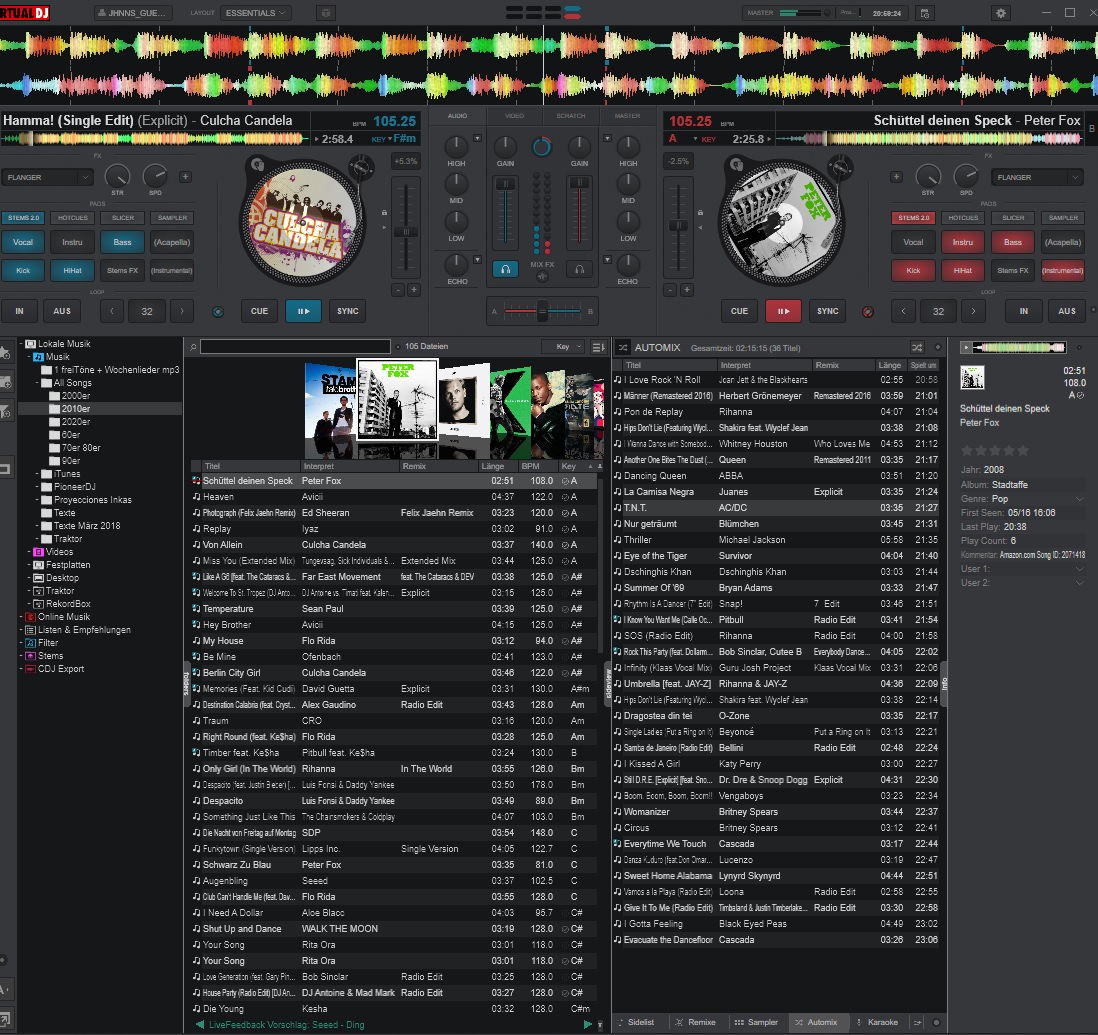The height and width of the screenshot is (1035, 1098).
Task: Halve the left deck loop with left arrow
Action: point(111,311)
